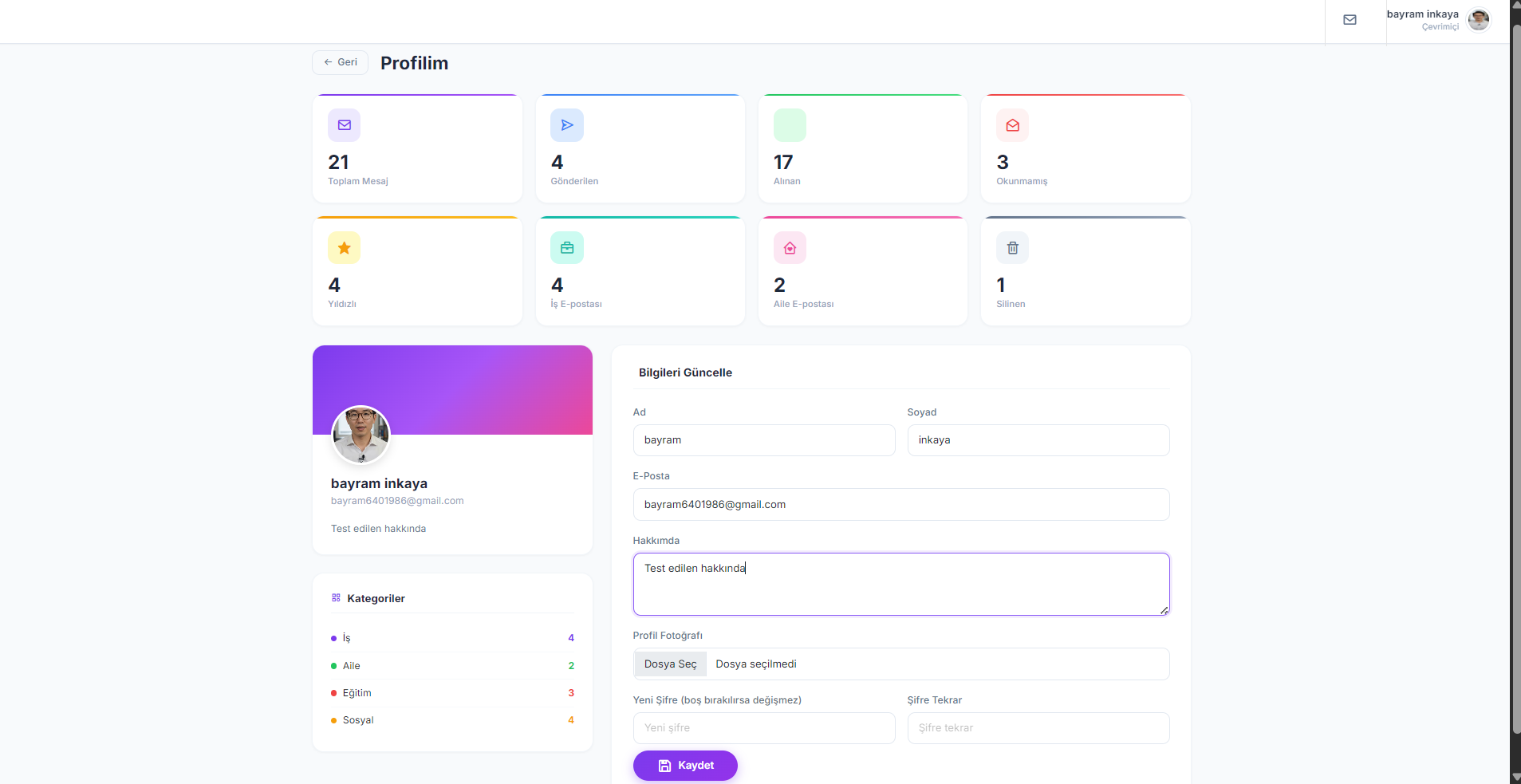Click the Soyad input field with inkaya
1521x784 pixels.
pos(1038,440)
